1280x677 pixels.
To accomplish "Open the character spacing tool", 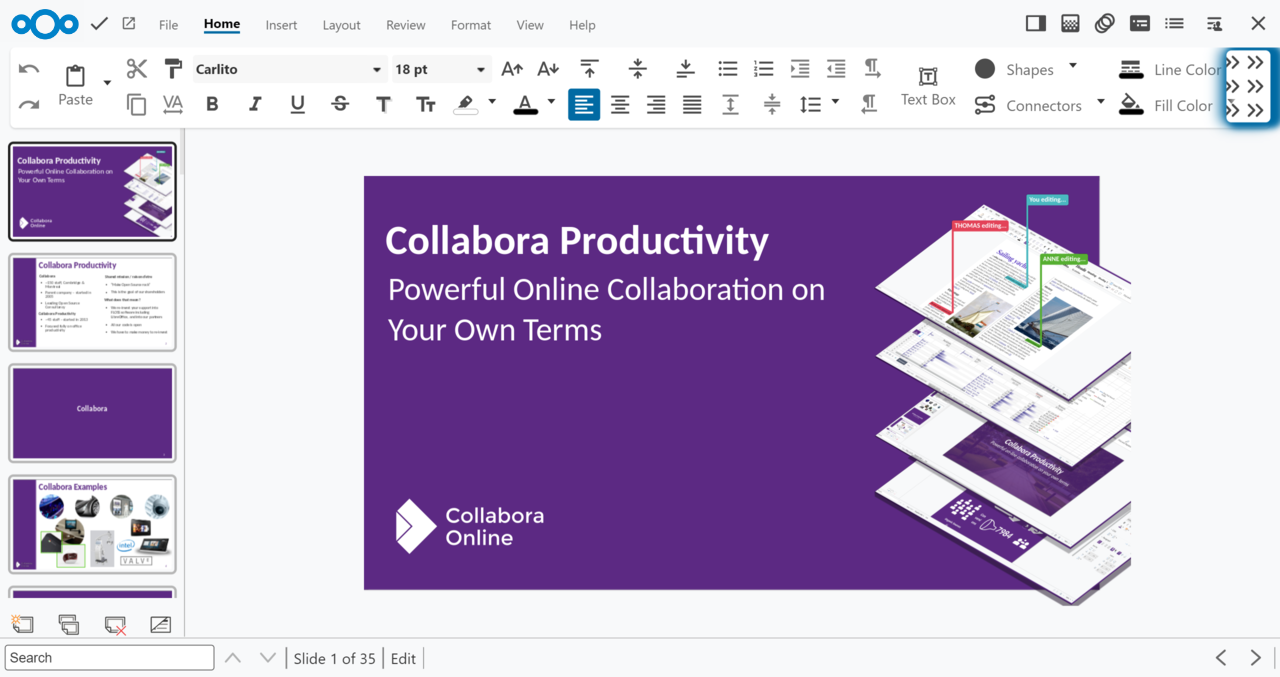I will coord(173,104).
